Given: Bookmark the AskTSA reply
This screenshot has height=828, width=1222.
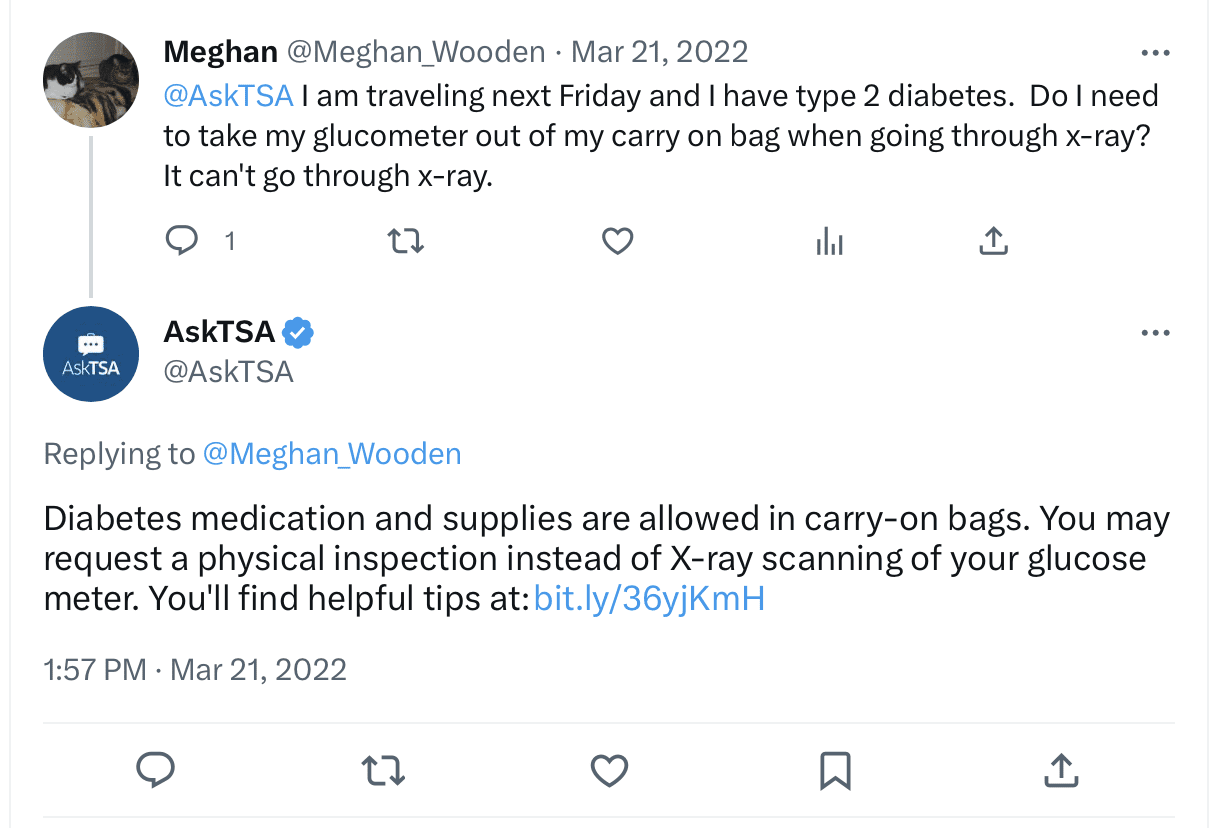Looking at the screenshot, I should pos(836,770).
